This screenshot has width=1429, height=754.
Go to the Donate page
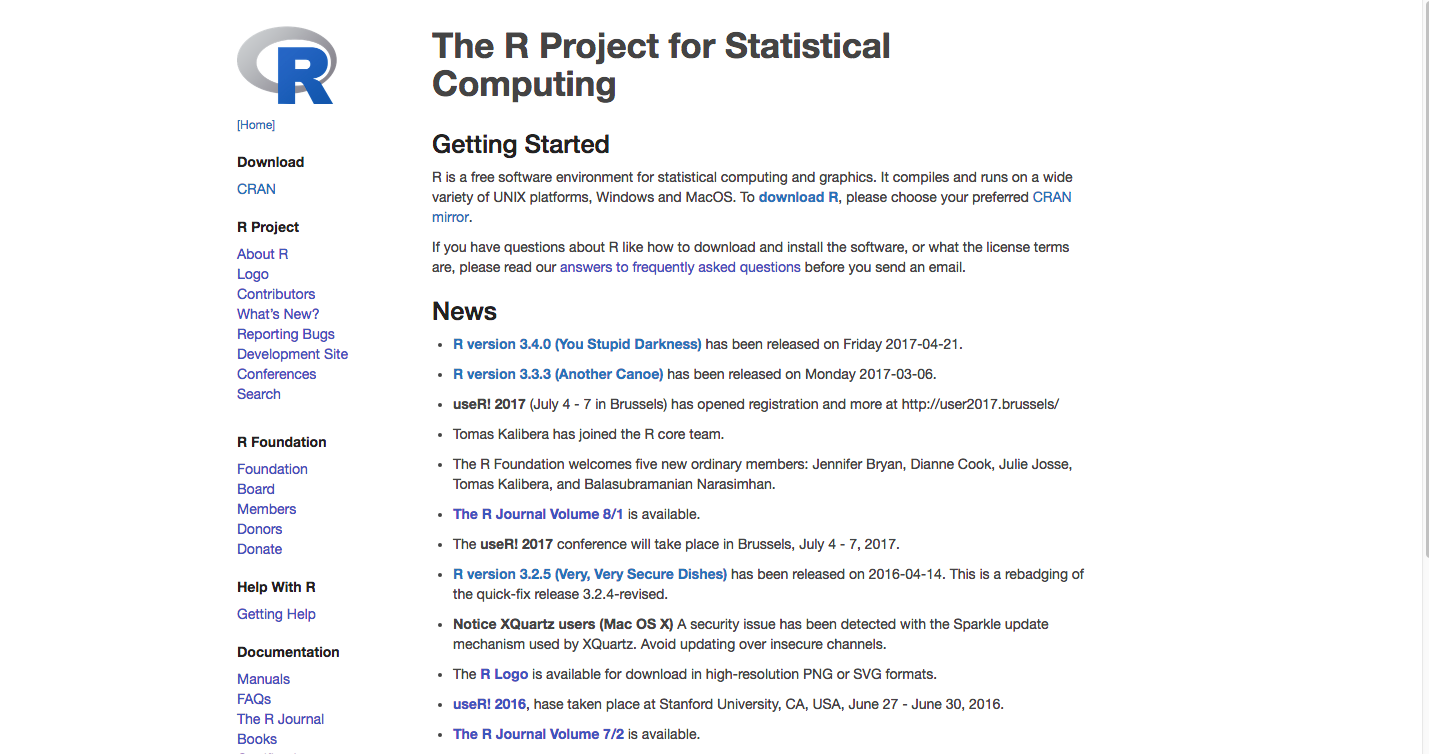coord(259,549)
